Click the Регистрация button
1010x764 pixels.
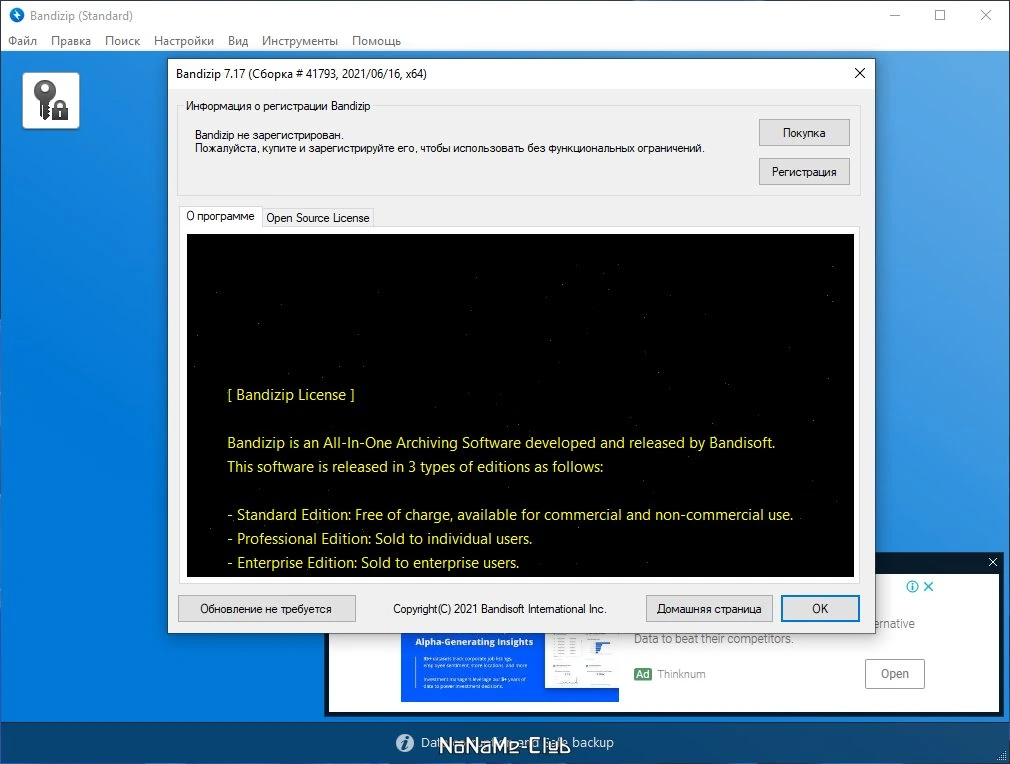click(804, 172)
